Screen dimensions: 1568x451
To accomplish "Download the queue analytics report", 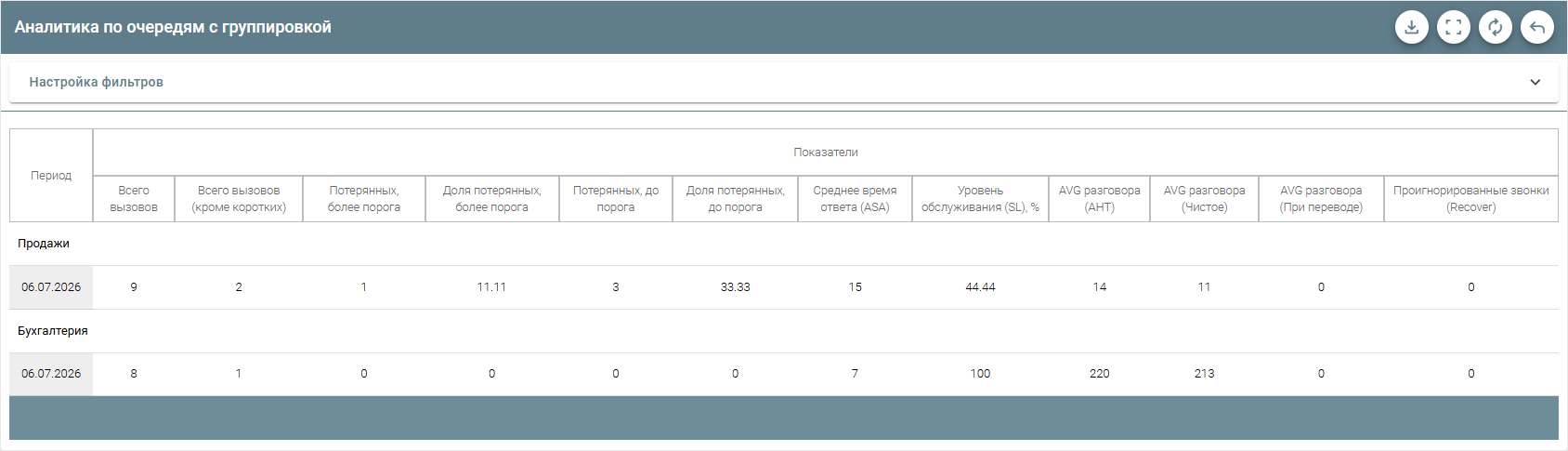I will coord(1411,27).
